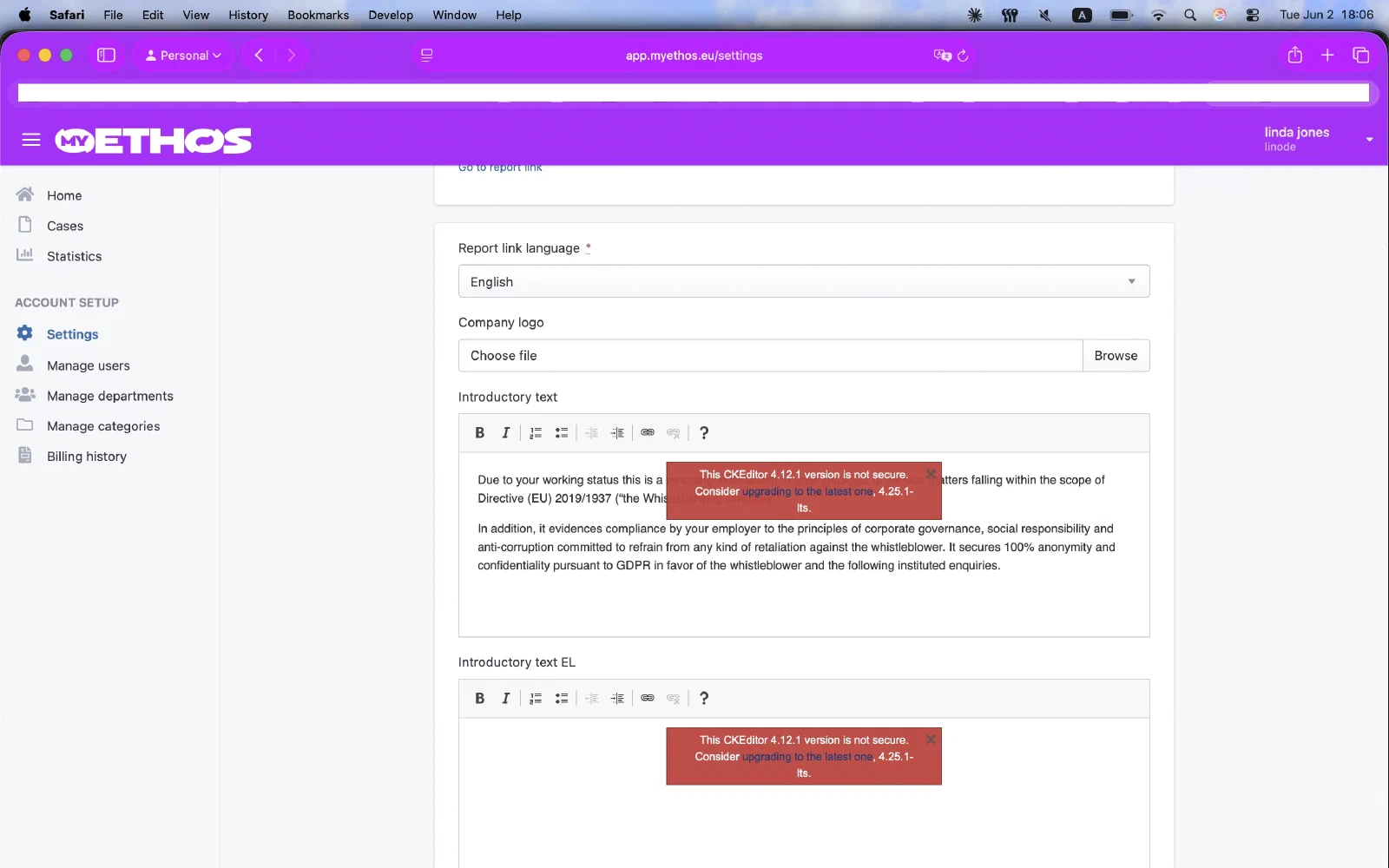Decrease indent in Introductory text editor
Image resolution: width=1389 pixels, height=868 pixels.
pos(592,432)
